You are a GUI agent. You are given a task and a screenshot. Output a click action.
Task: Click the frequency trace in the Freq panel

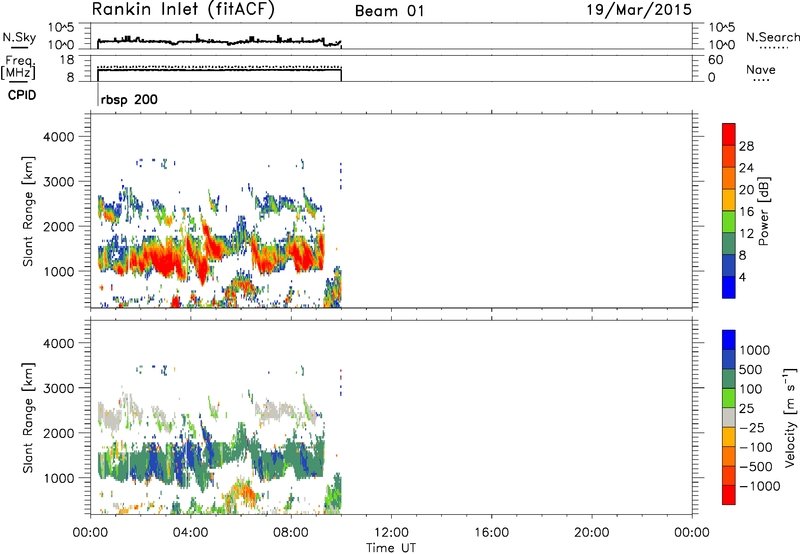[219, 70]
